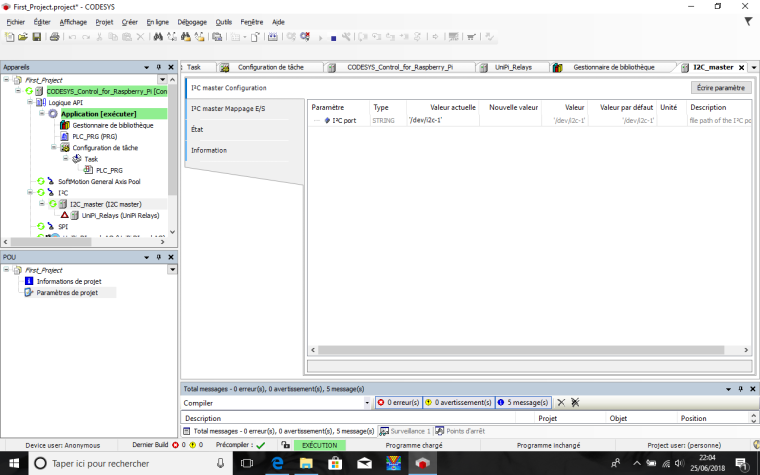Close the POU panel
The height and width of the screenshot is (475, 760).
click(x=171, y=257)
